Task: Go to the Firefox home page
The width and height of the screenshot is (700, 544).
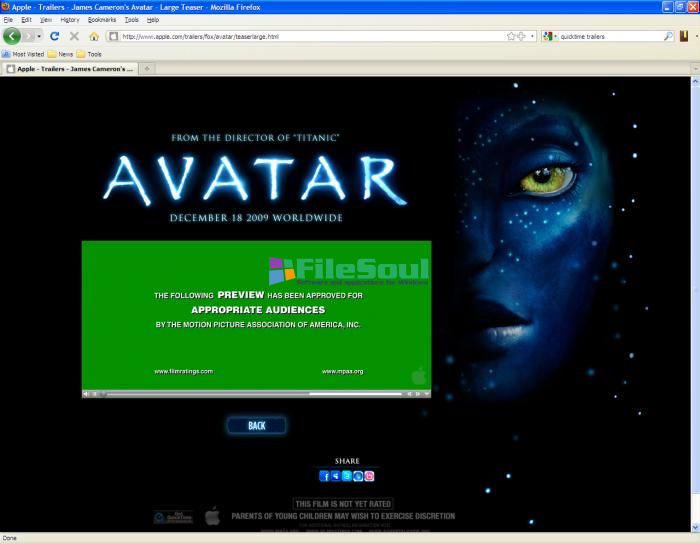Action: point(94,36)
